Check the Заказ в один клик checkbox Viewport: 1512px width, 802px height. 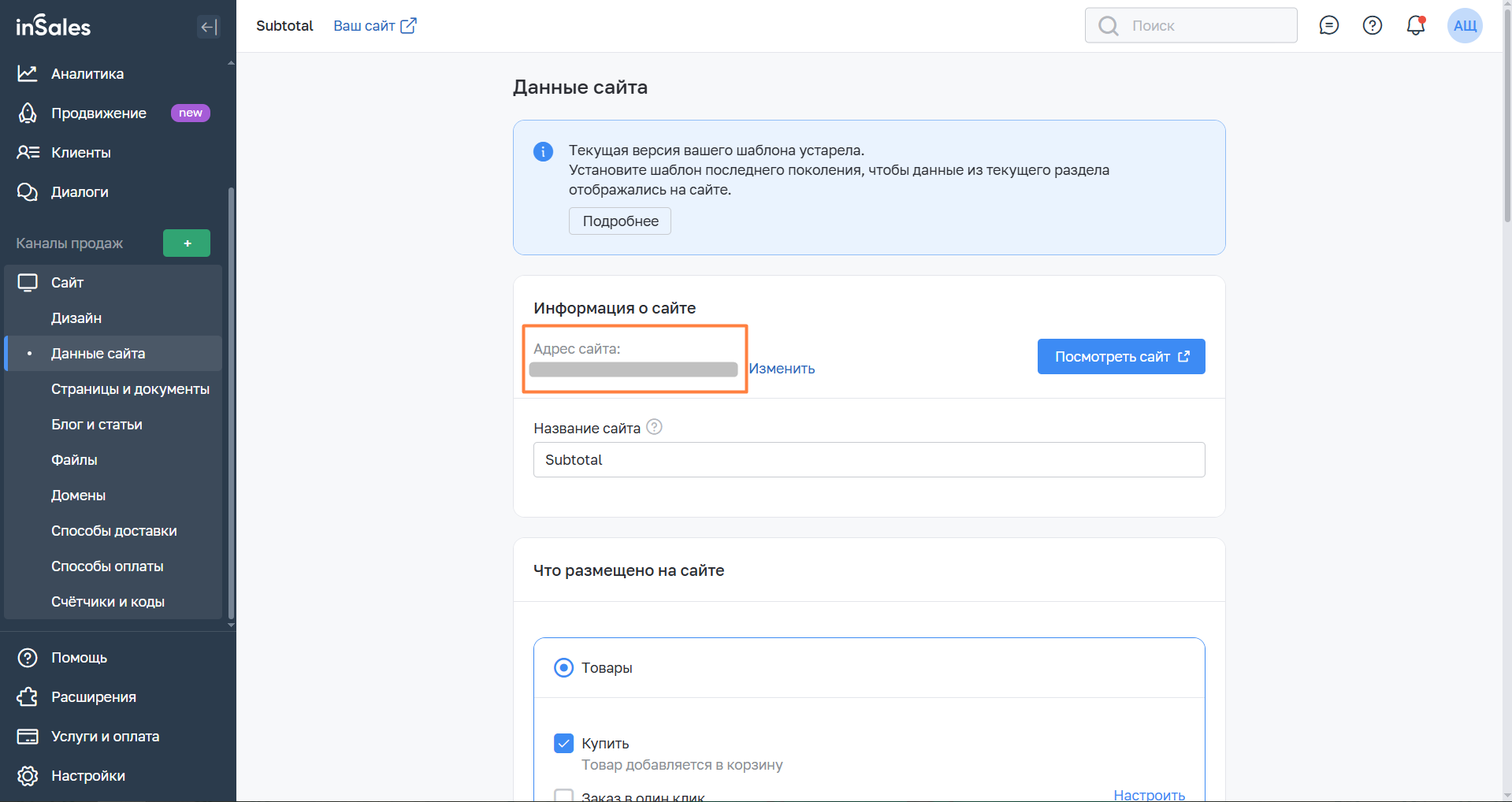click(x=563, y=795)
